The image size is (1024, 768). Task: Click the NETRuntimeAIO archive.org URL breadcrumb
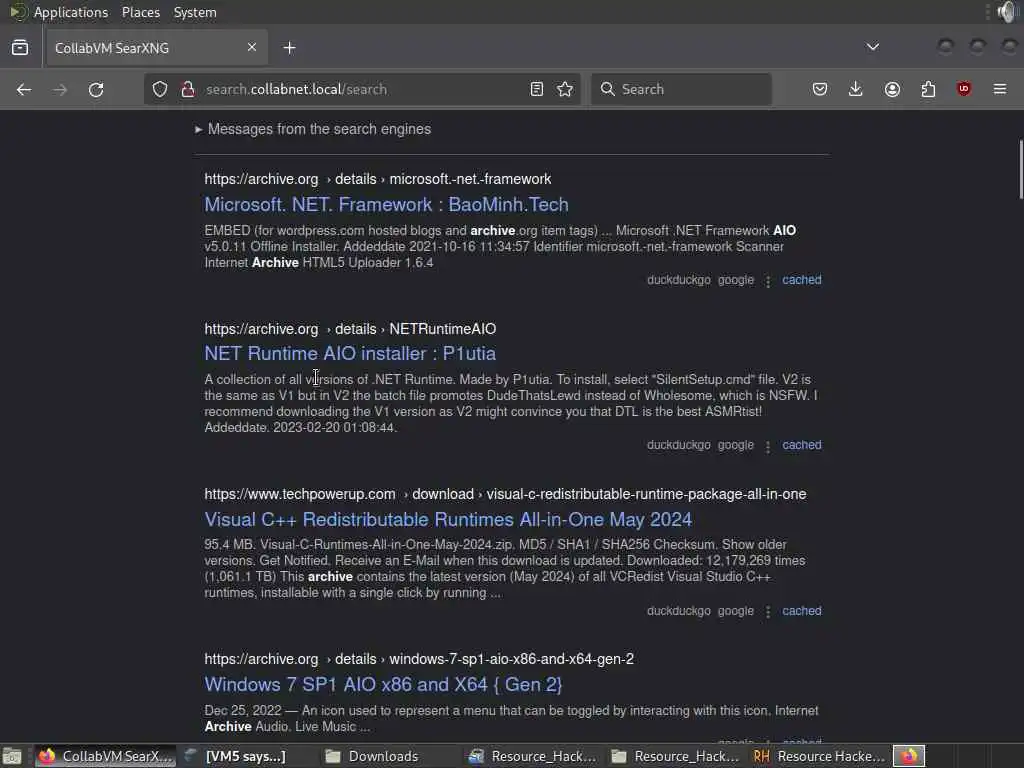coord(350,328)
